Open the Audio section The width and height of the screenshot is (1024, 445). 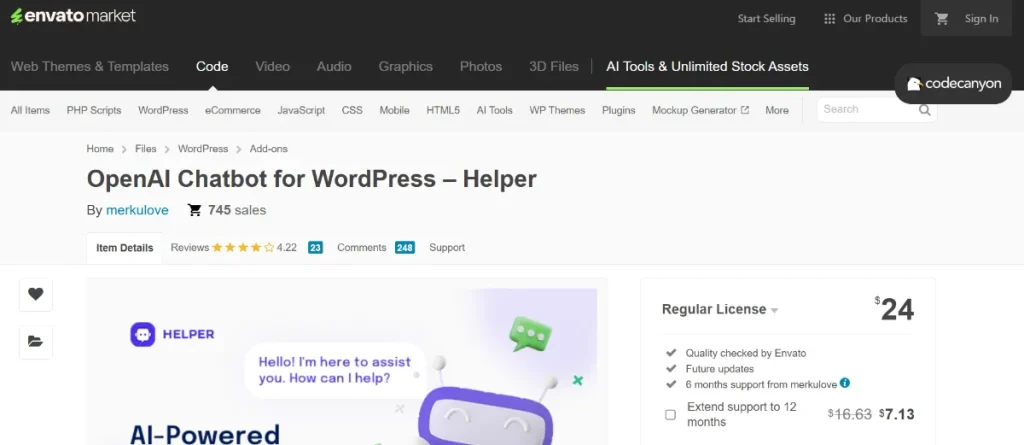[334, 67]
